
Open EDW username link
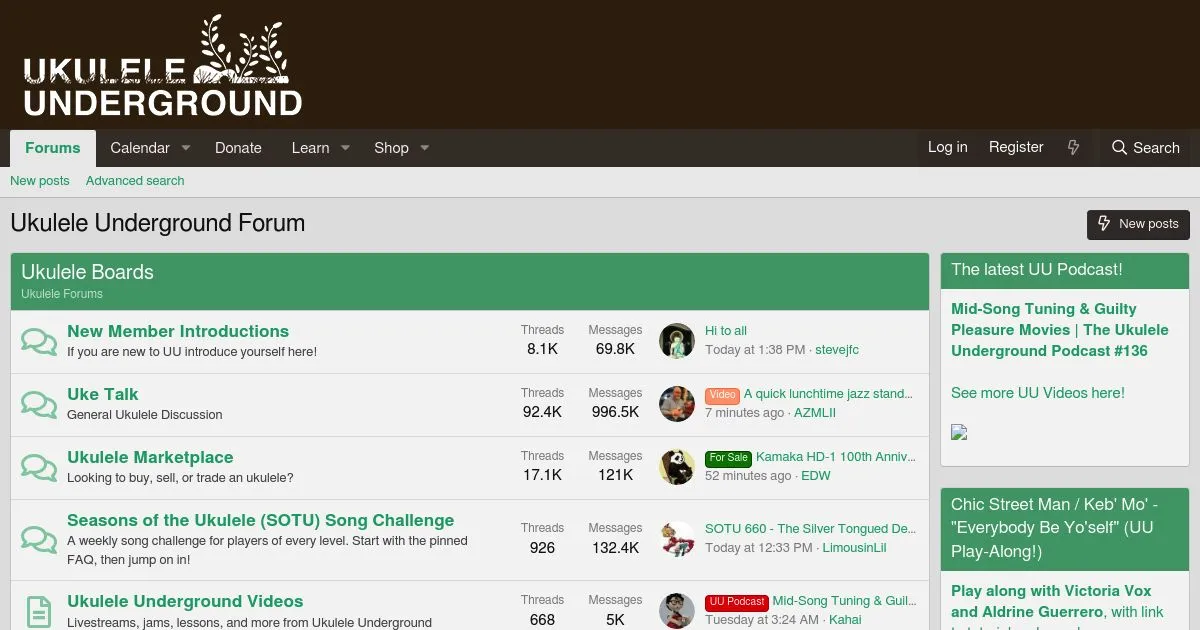[x=816, y=476]
